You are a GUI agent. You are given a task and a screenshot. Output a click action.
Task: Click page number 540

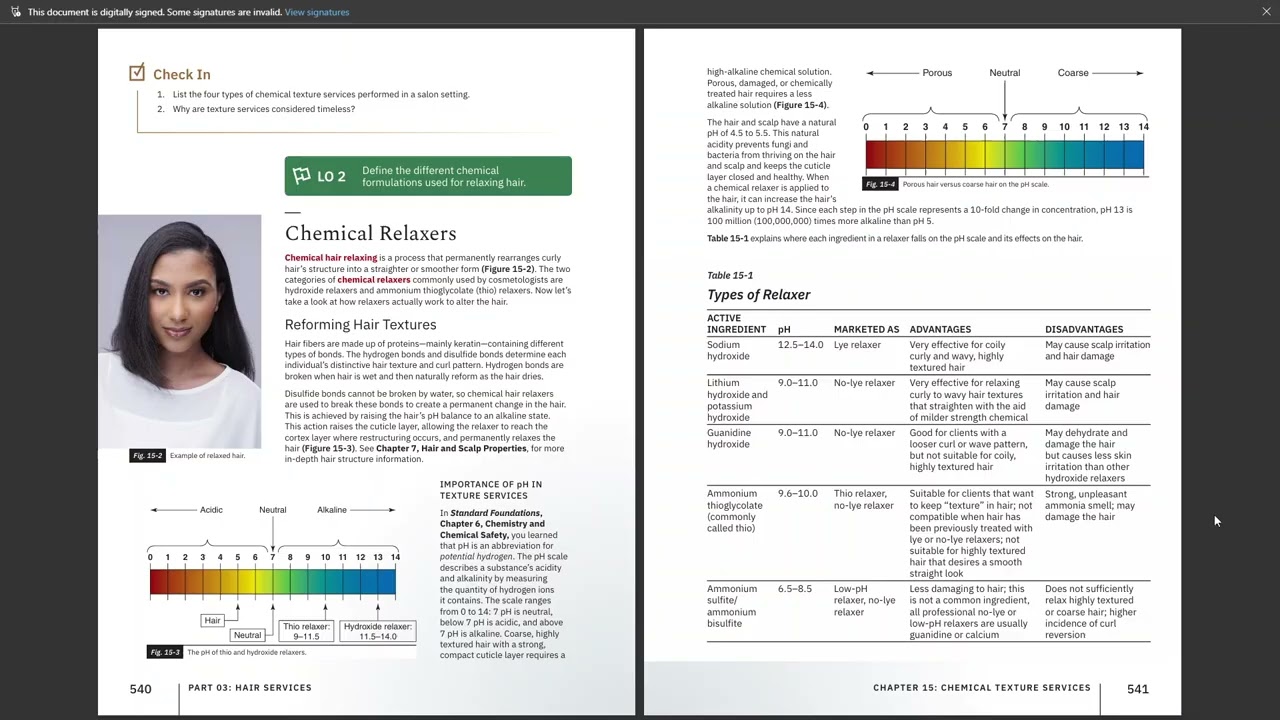click(140, 689)
